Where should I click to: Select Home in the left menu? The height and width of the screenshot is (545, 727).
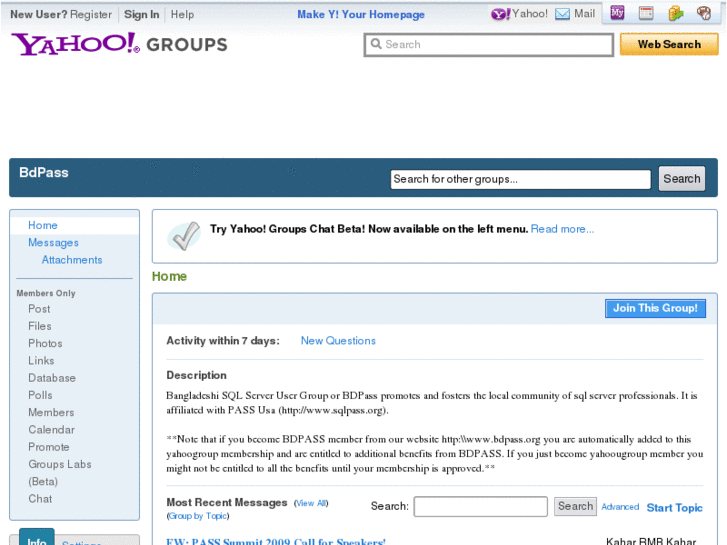tap(43, 225)
